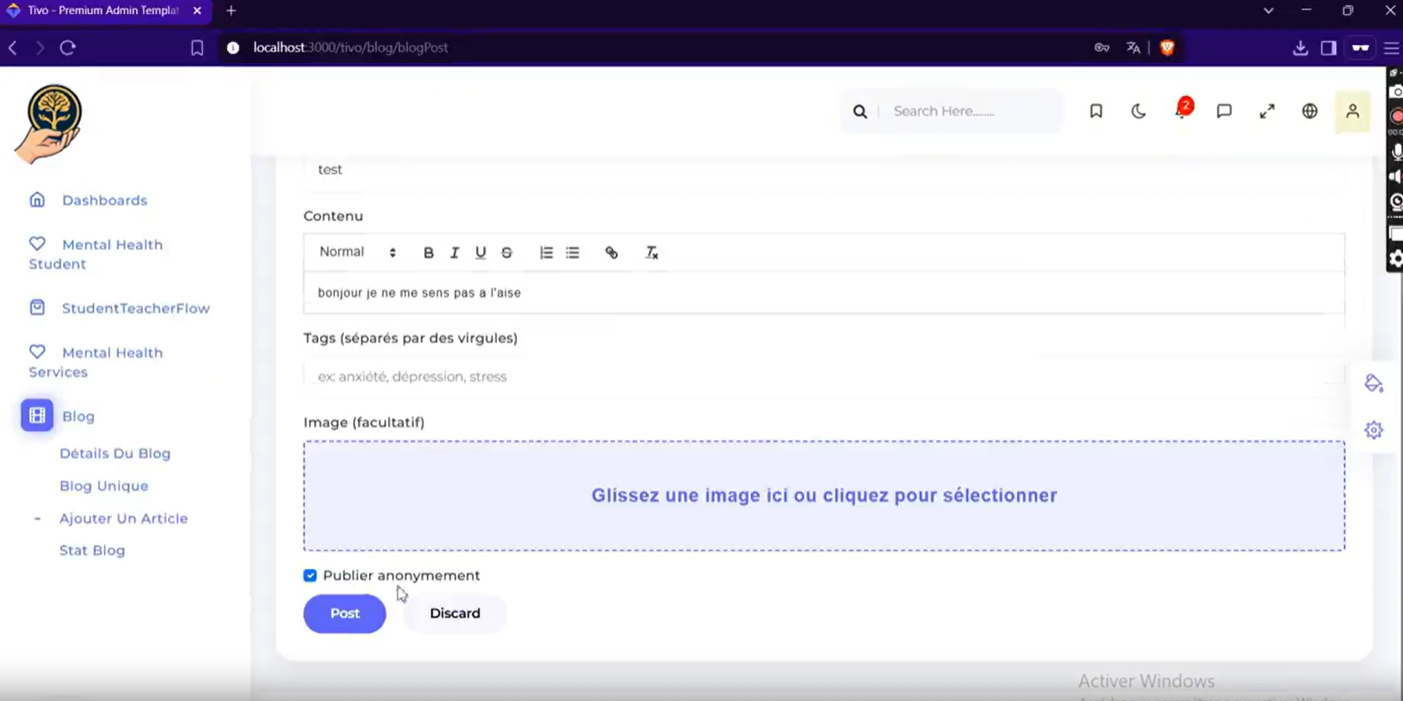This screenshot has height=701, width=1403.
Task: Toggle fullscreen with the expand arrows icon
Action: point(1267,111)
